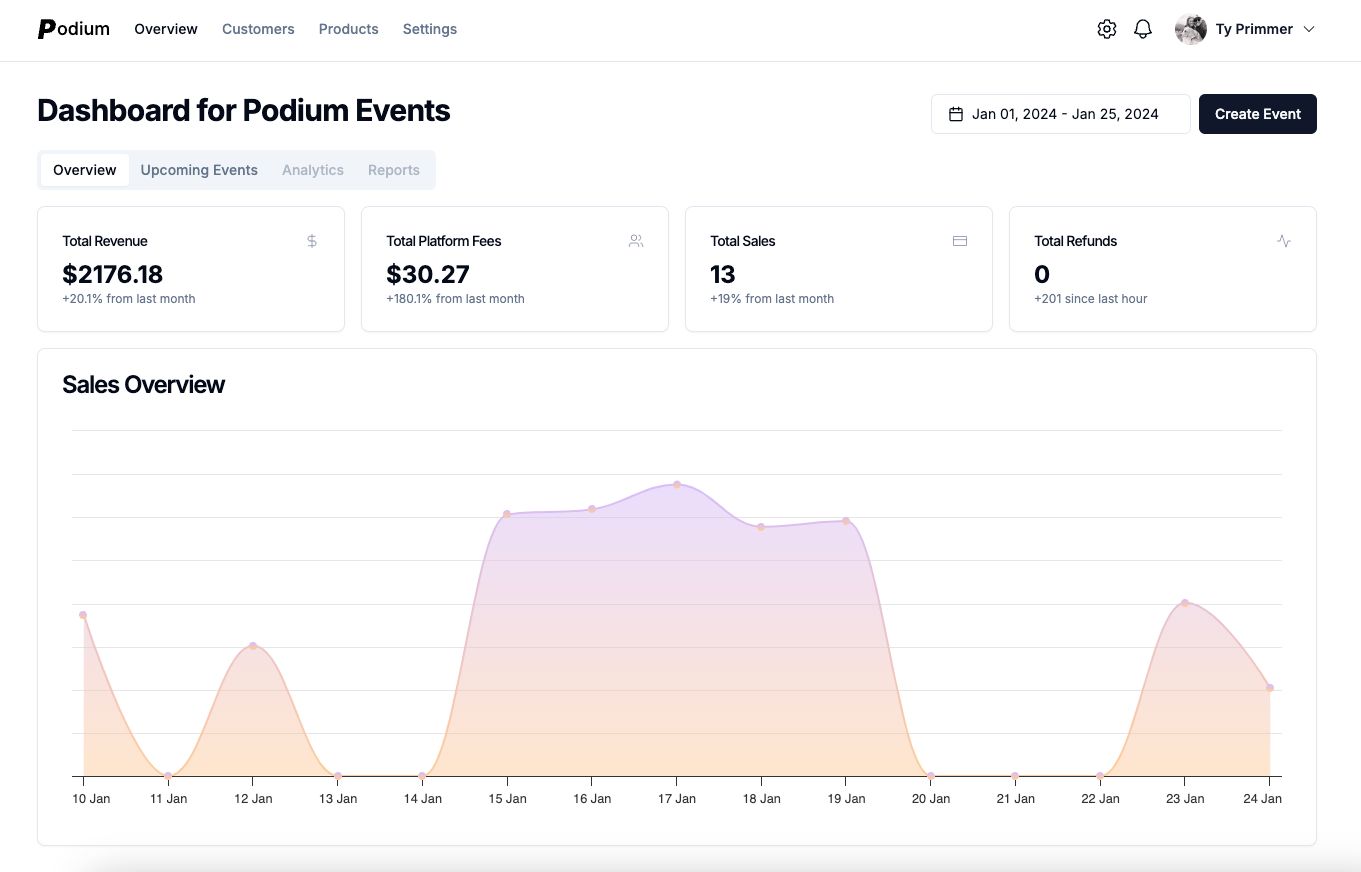Screen dimensions: 1361x872
Task: Select the Overview dashboard tab
Action: pyautogui.click(x=85, y=170)
